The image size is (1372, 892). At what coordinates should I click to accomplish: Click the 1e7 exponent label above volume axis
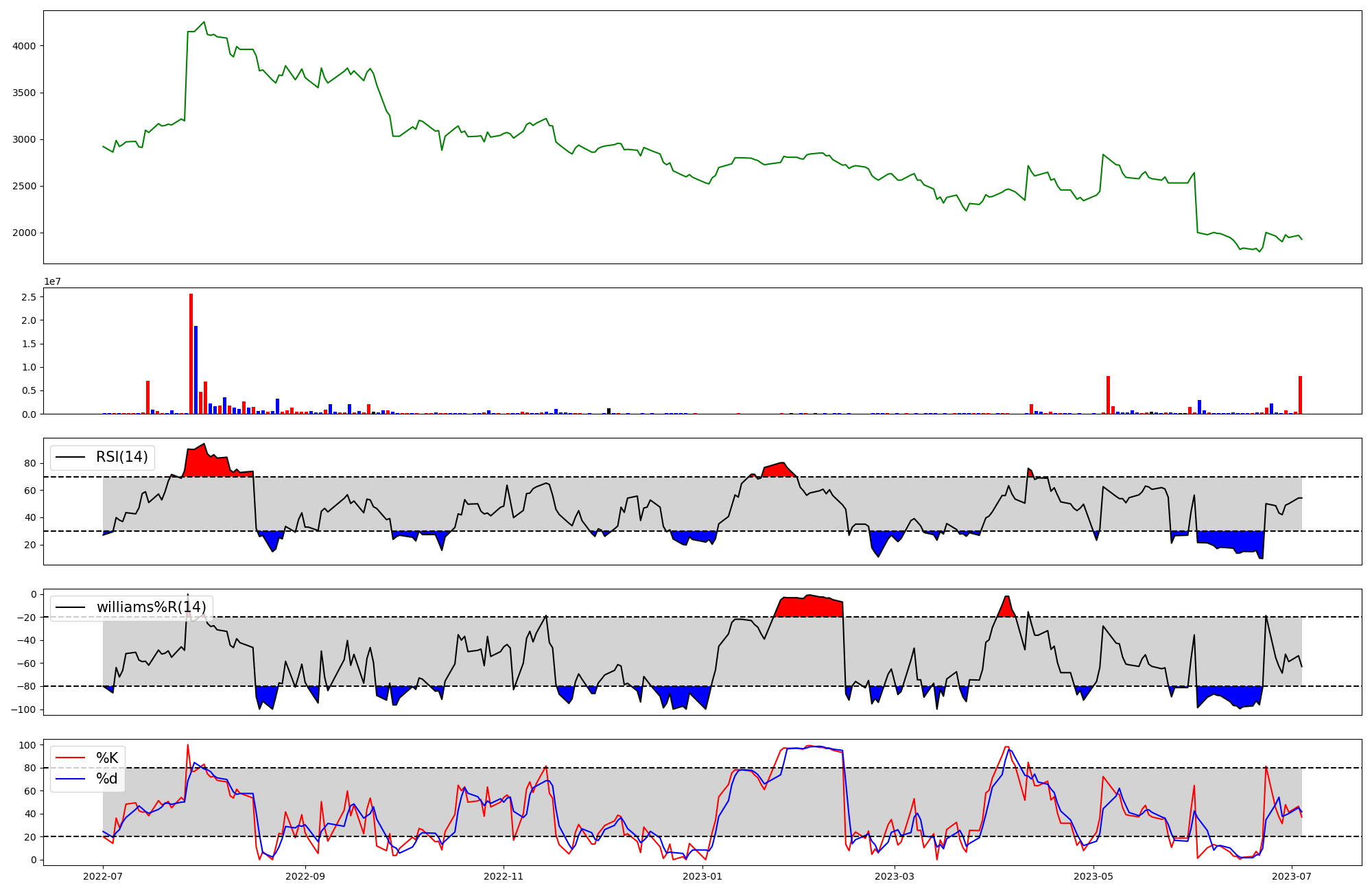pyautogui.click(x=52, y=282)
